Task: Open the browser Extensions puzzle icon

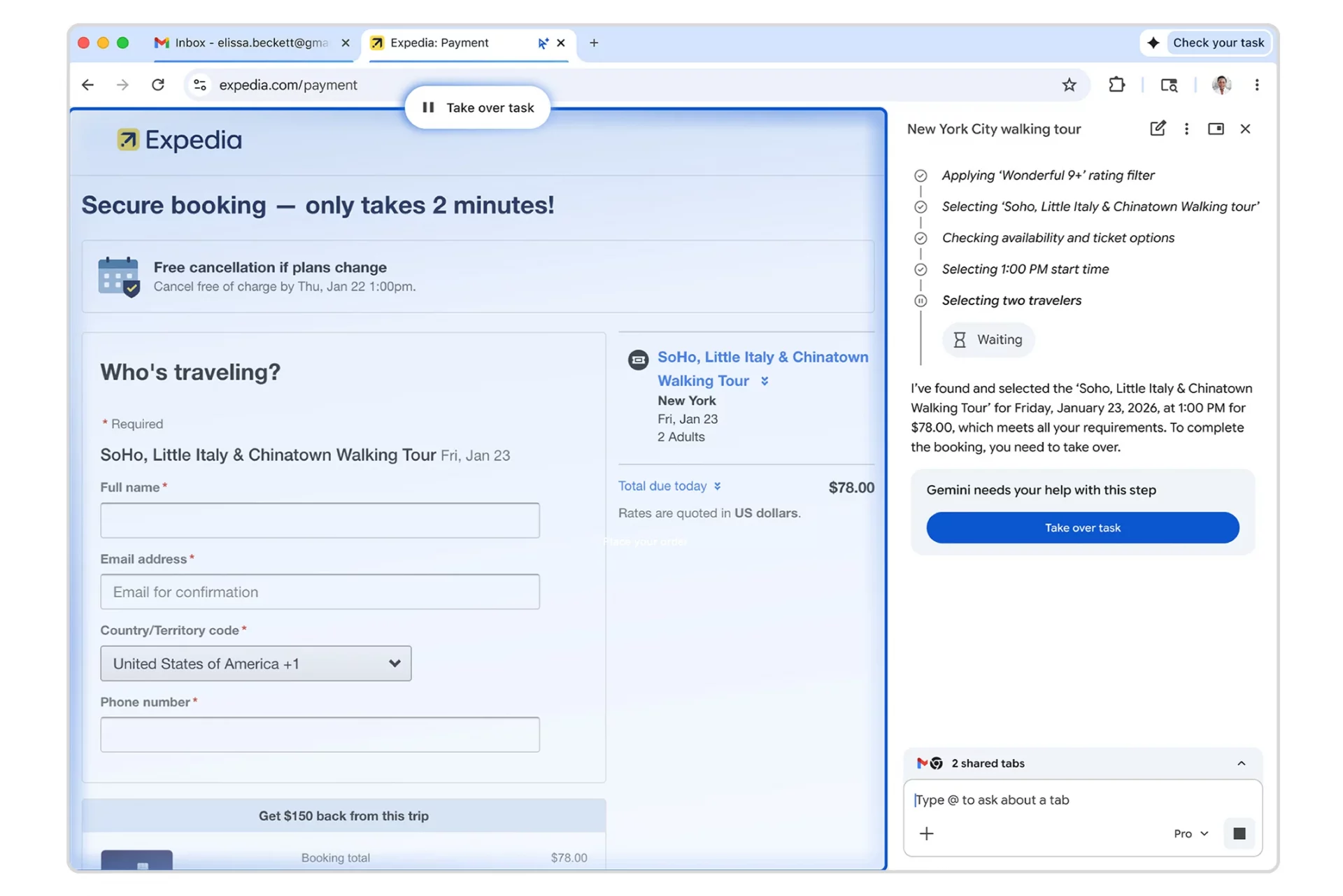Action: click(x=1116, y=85)
